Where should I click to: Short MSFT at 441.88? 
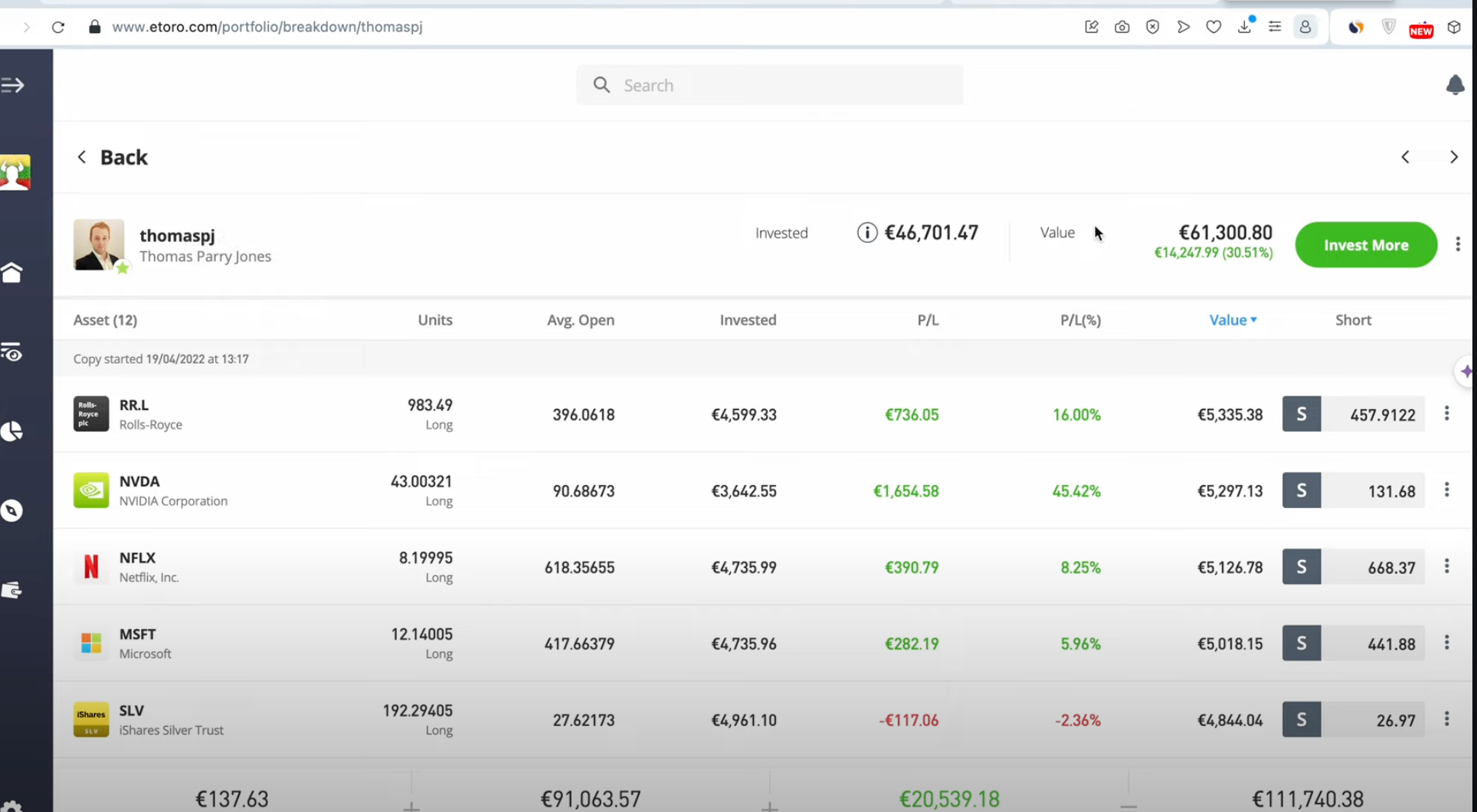coord(1354,643)
